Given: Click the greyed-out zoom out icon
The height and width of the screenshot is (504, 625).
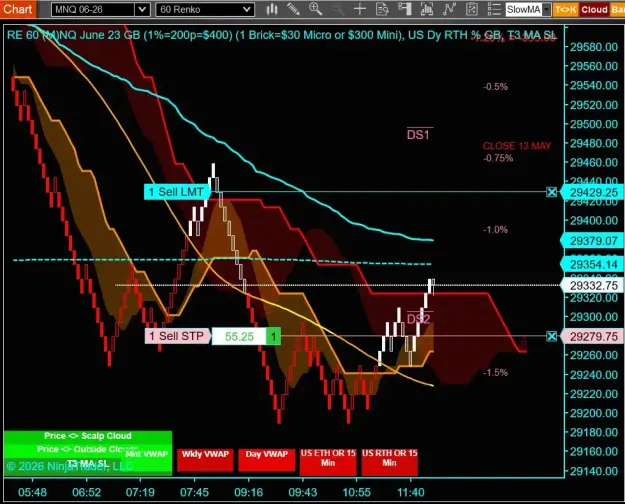Looking at the screenshot, I should click(338, 10).
